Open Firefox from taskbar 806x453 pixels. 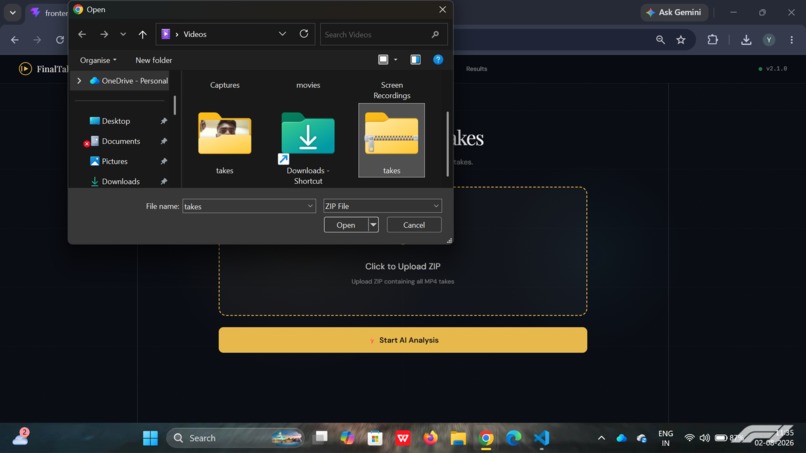coord(430,438)
